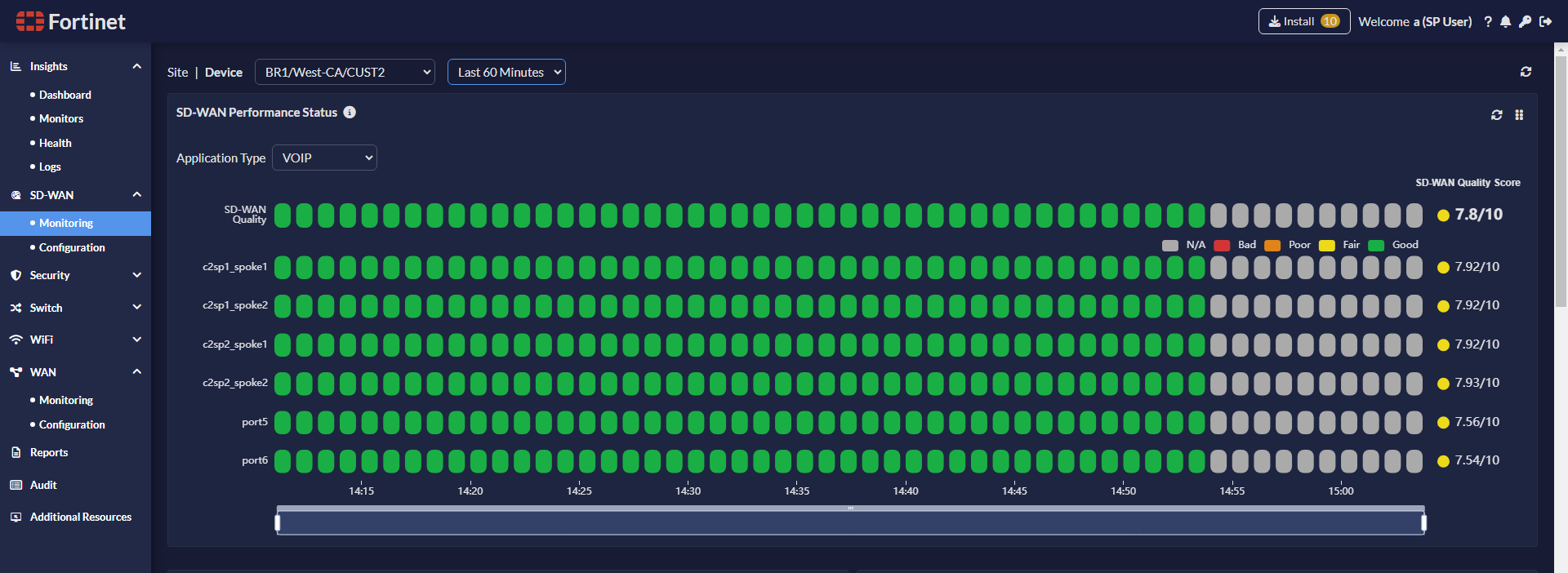The height and width of the screenshot is (573, 1568).
Task: Refresh the page with top refresh icon
Action: [x=1526, y=72]
